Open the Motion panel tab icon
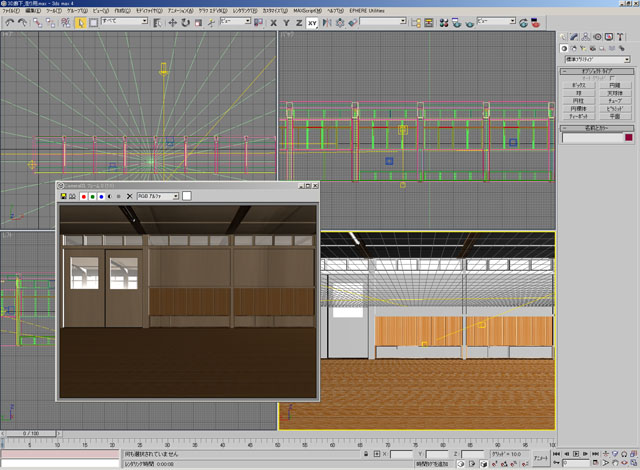 [x=597, y=37]
